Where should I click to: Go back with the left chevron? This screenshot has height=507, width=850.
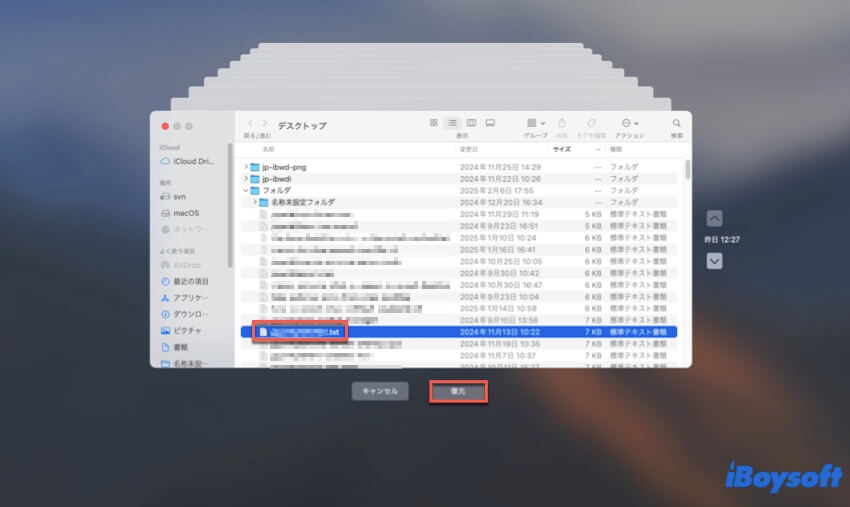point(250,123)
